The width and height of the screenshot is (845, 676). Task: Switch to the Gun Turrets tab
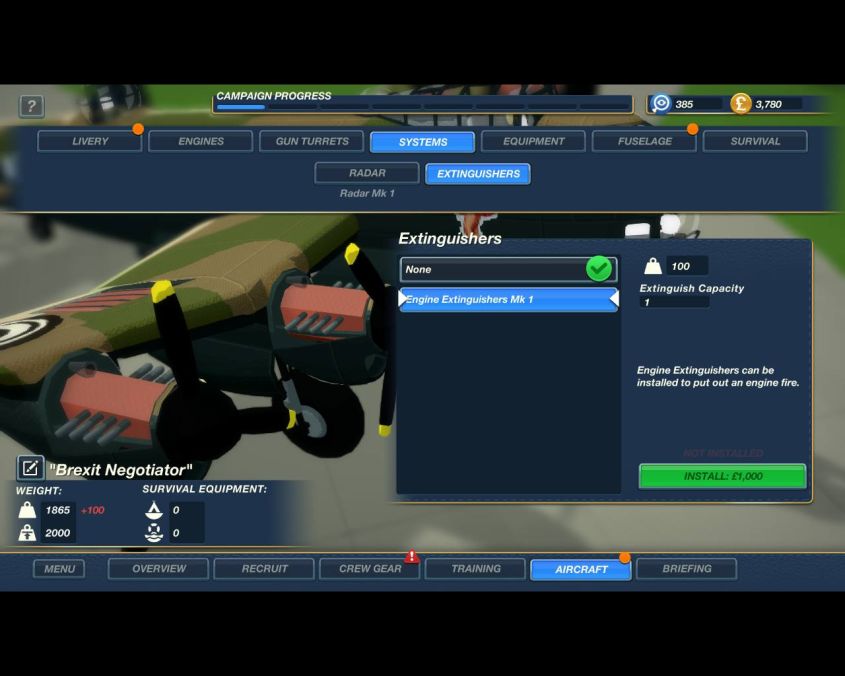coord(311,141)
